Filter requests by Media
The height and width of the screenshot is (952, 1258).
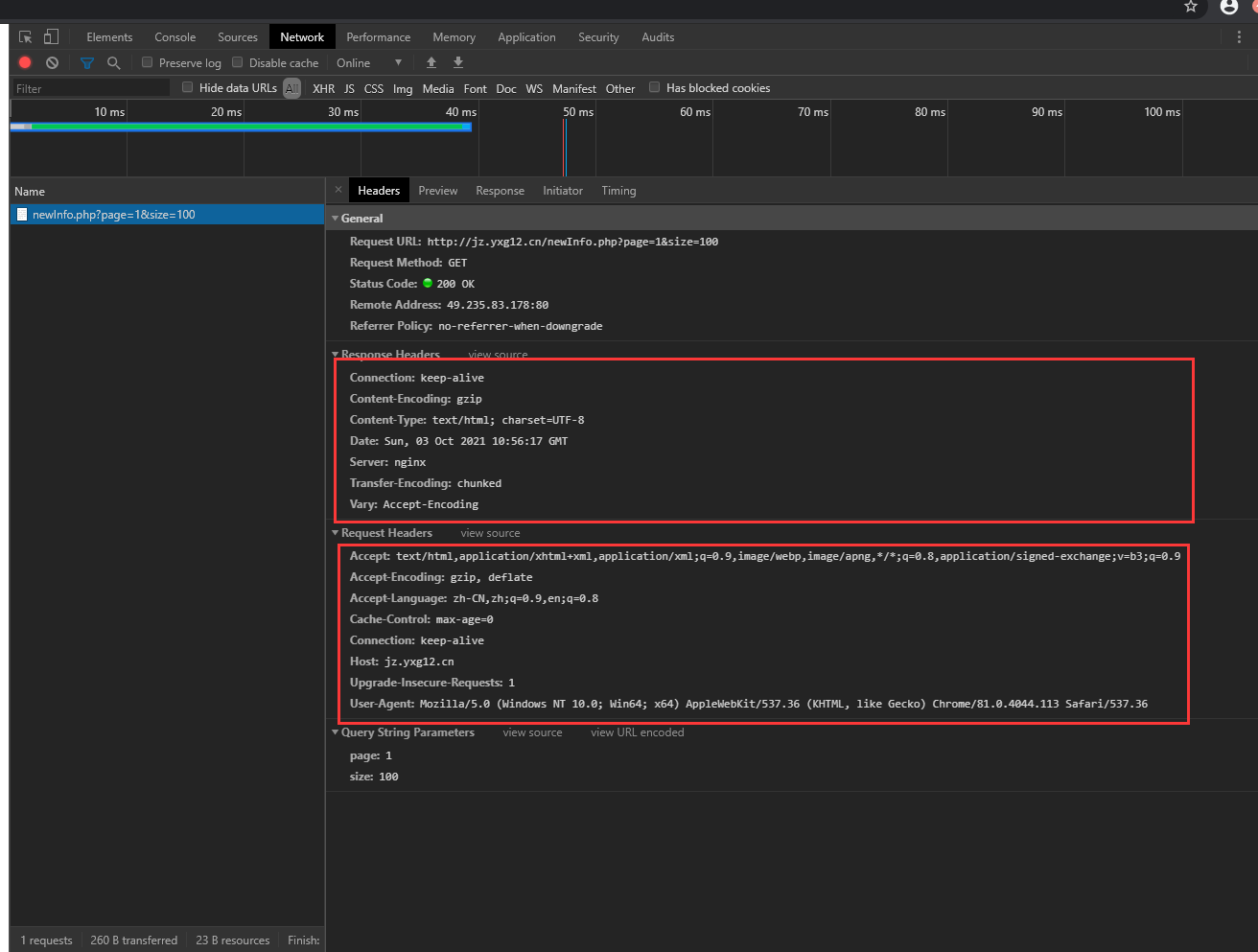click(x=438, y=88)
